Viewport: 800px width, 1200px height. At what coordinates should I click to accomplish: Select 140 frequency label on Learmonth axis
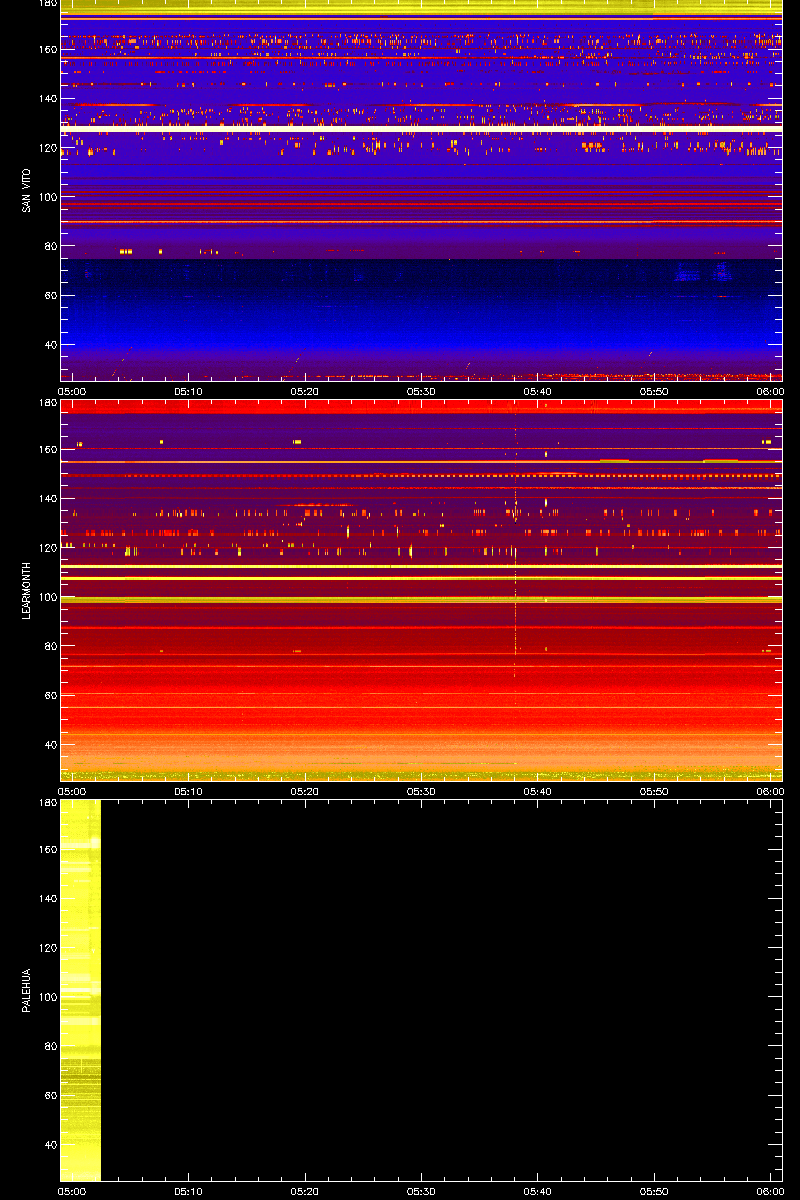point(46,498)
